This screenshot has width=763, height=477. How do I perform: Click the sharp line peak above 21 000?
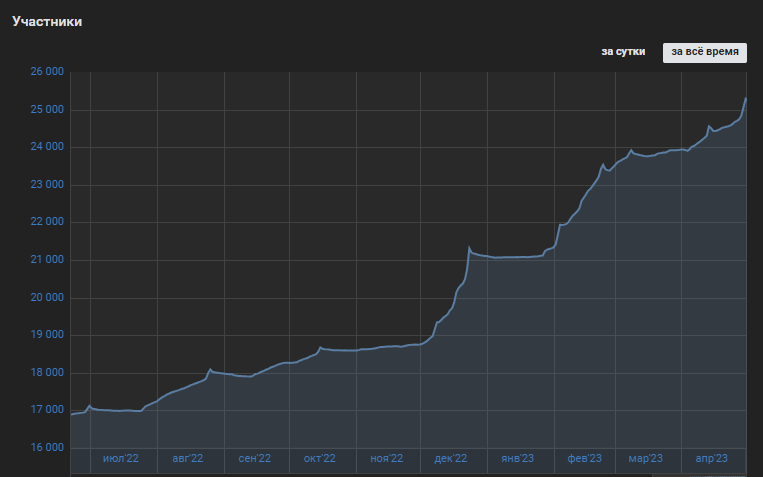469,247
